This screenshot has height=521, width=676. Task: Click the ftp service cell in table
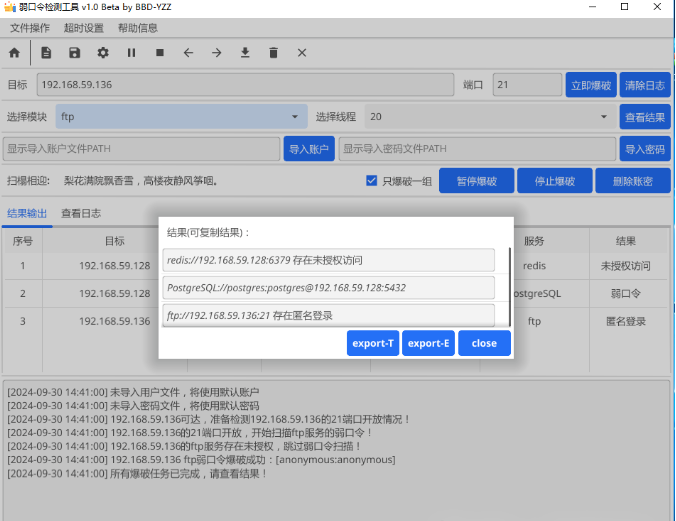534,321
